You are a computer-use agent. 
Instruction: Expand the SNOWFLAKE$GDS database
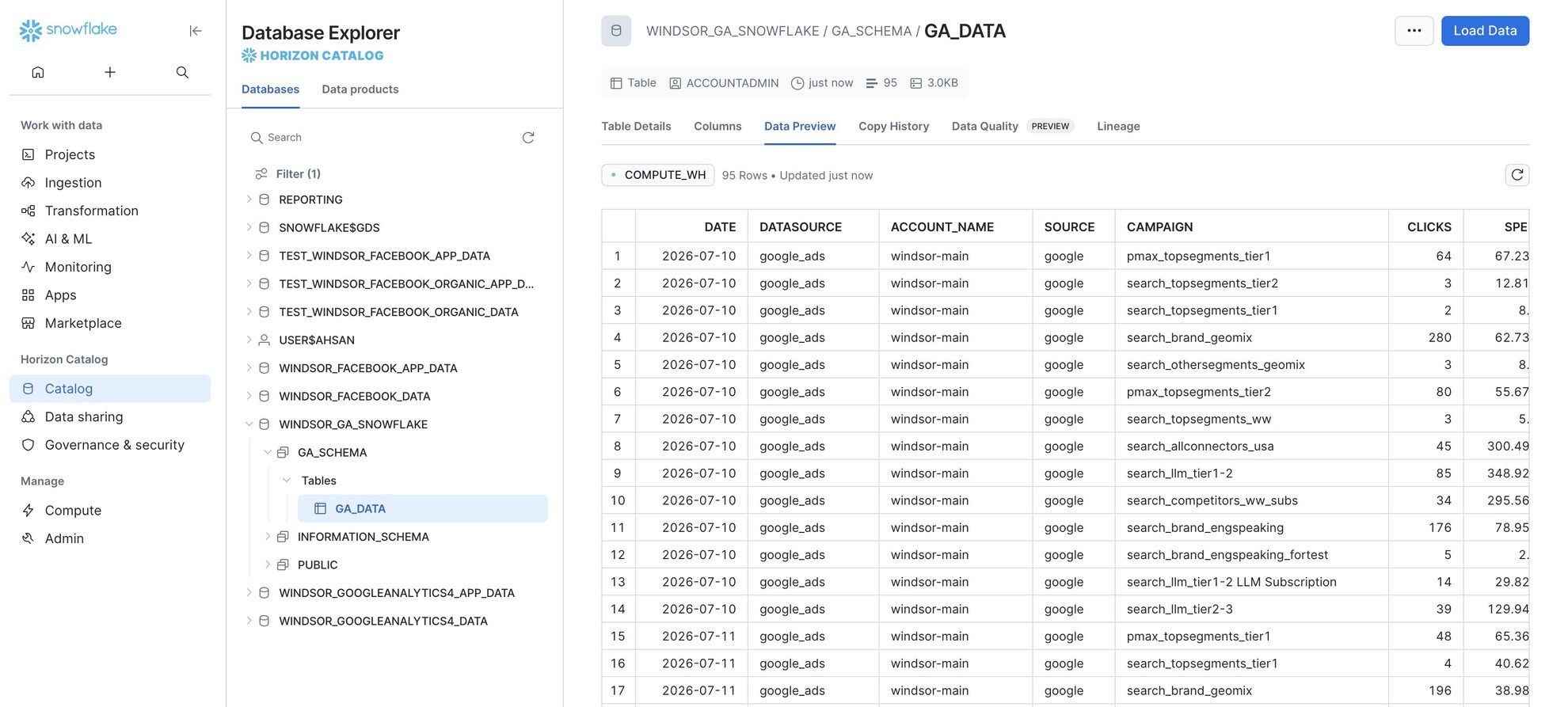click(249, 227)
